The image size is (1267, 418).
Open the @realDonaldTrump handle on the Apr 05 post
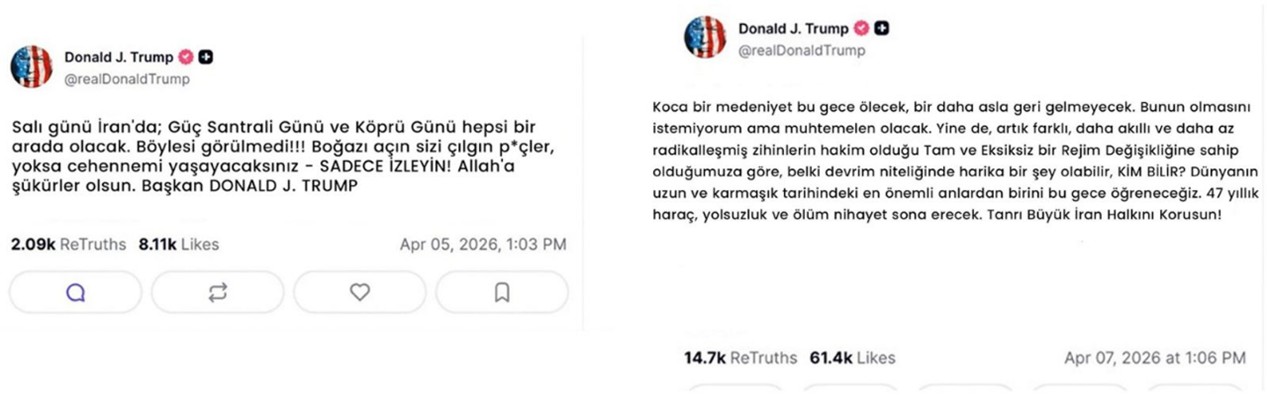[126, 79]
